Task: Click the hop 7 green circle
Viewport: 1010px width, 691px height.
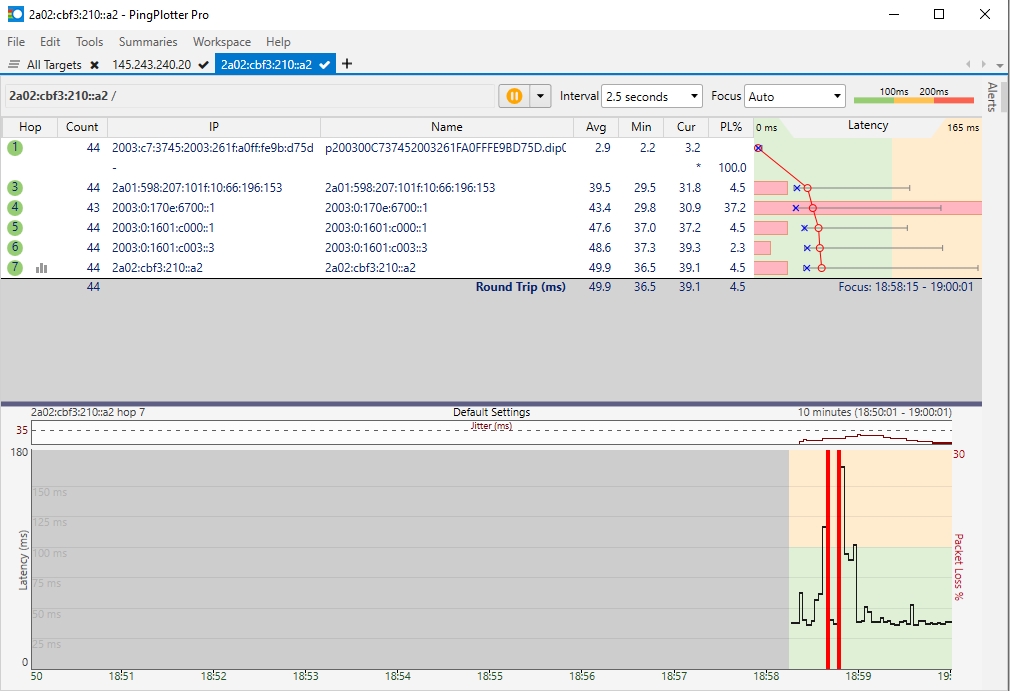Action: point(15,267)
